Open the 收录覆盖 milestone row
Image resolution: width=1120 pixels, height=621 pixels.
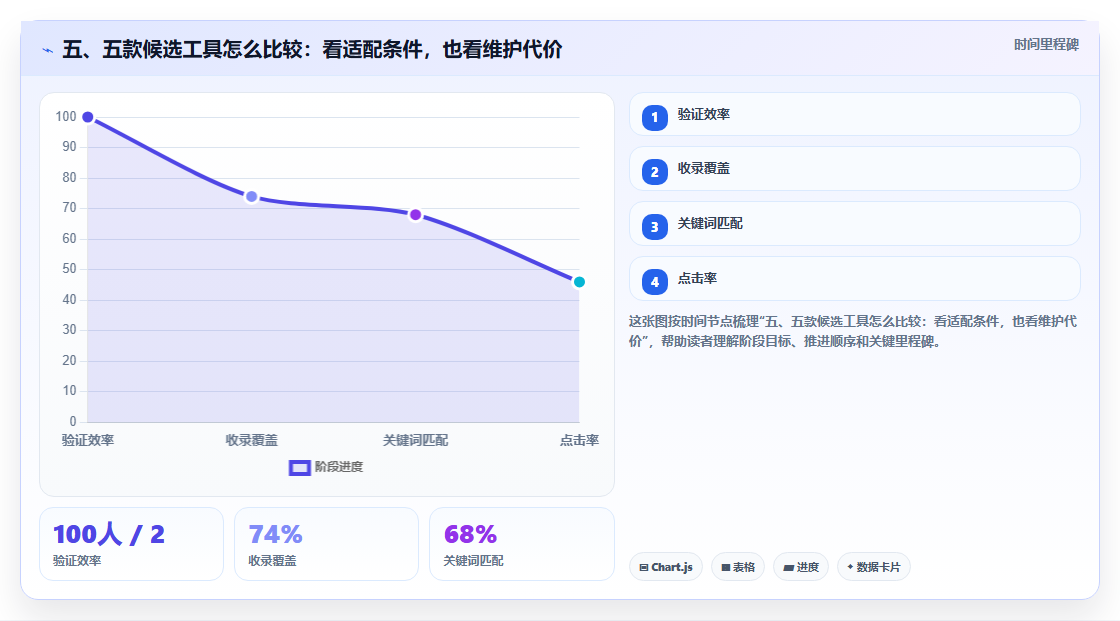point(854,169)
